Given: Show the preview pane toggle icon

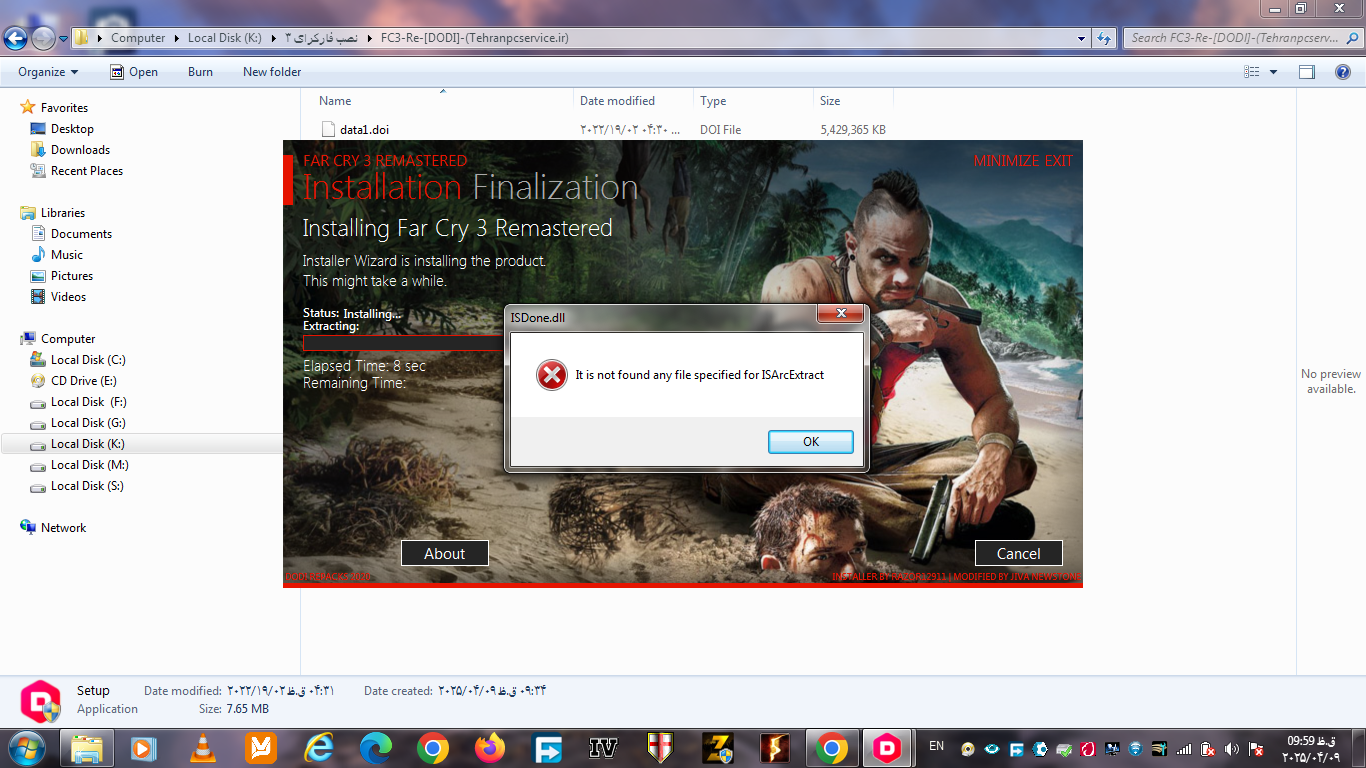Looking at the screenshot, I should 1306,72.
